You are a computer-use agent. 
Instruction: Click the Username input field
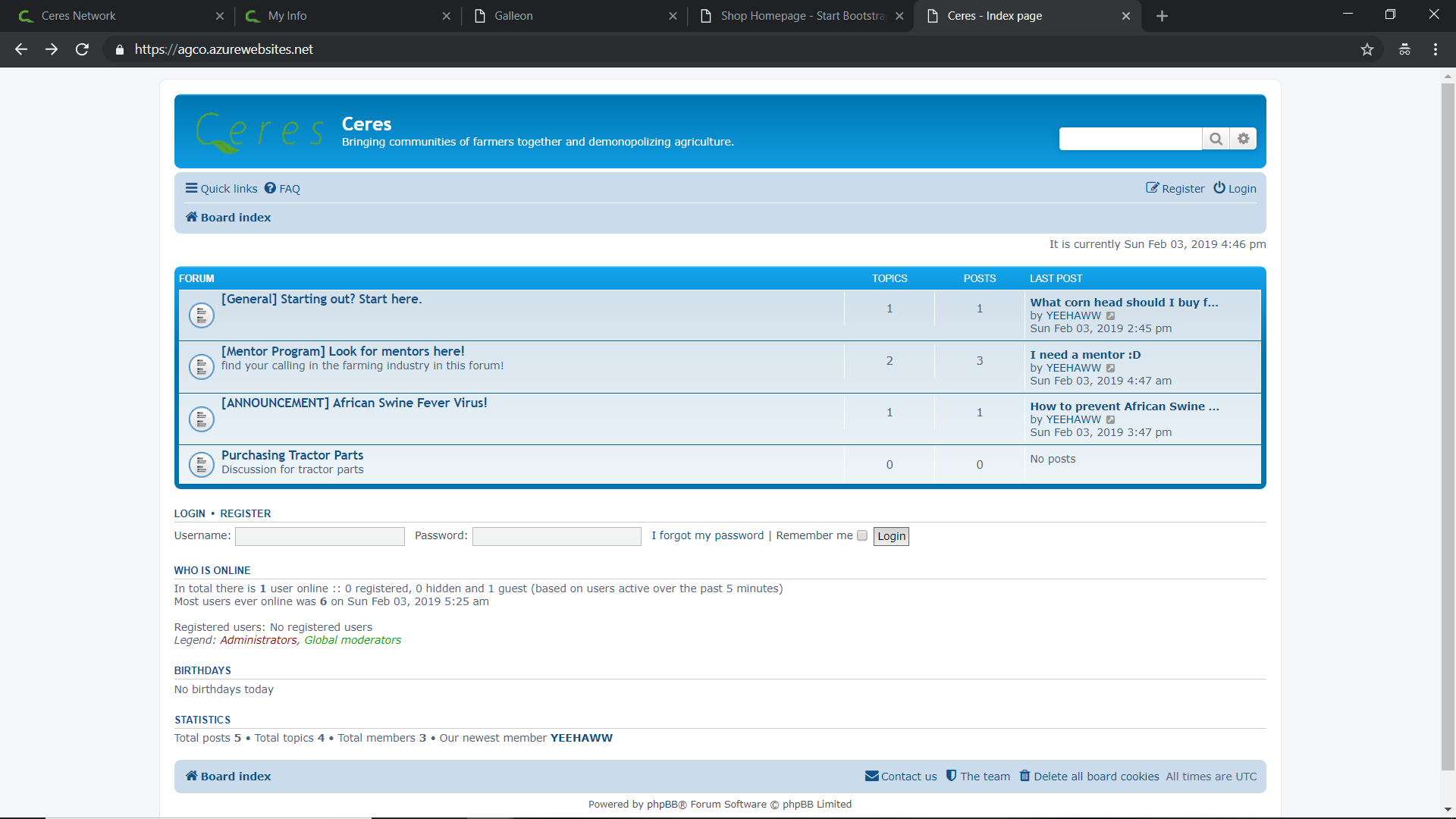319,537
